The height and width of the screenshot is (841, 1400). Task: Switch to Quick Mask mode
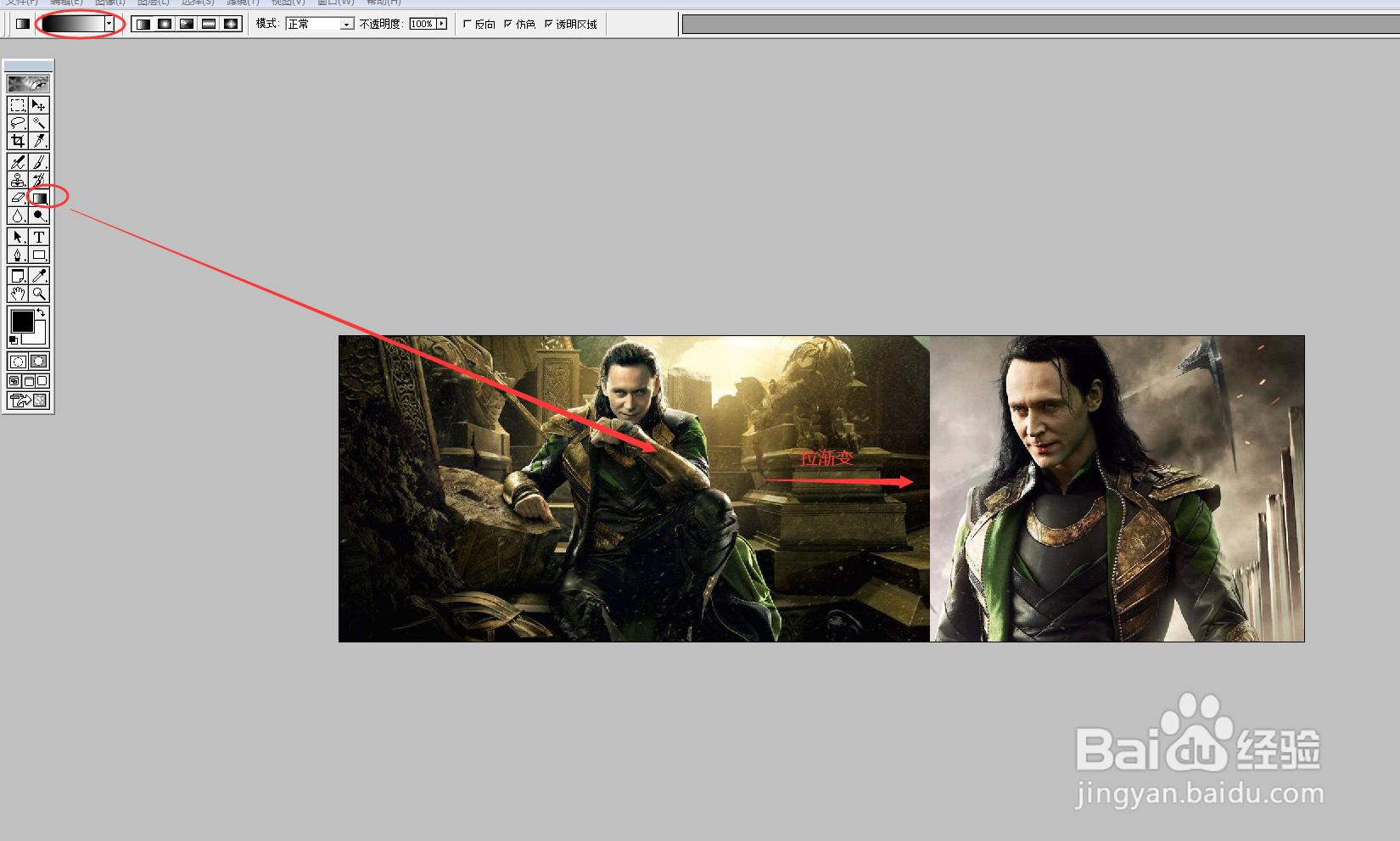[x=39, y=362]
